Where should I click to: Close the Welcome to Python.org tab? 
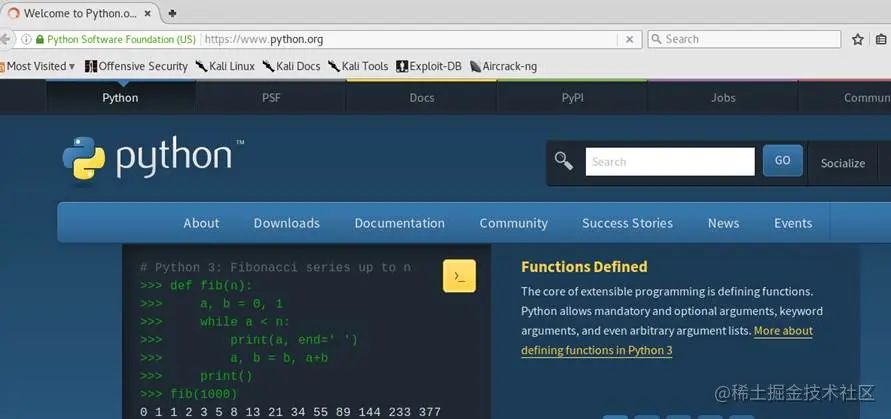point(148,13)
